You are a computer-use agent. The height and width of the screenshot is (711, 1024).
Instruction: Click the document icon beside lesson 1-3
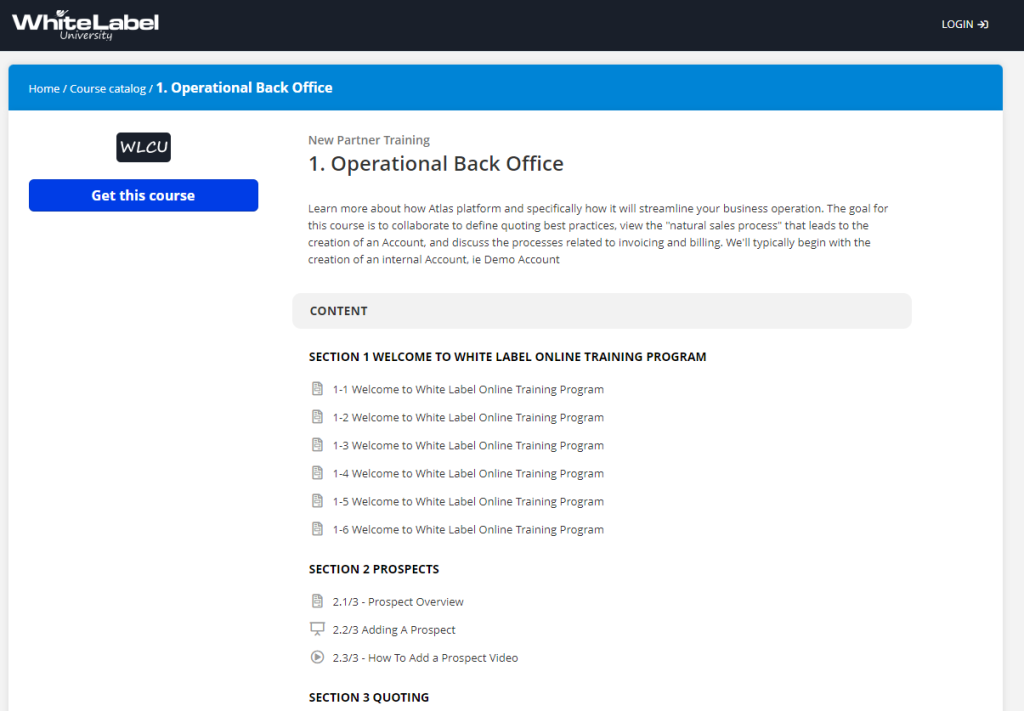pos(317,445)
